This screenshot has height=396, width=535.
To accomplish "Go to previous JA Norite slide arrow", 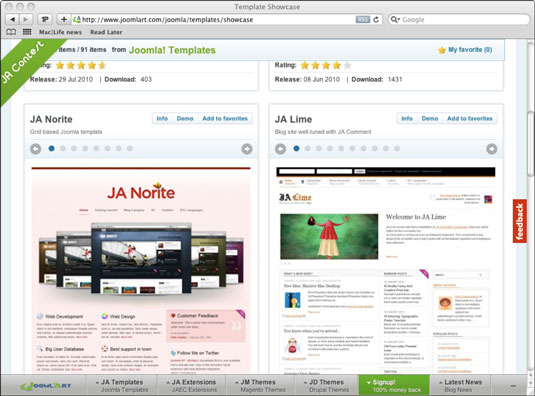I will (x=35, y=149).
